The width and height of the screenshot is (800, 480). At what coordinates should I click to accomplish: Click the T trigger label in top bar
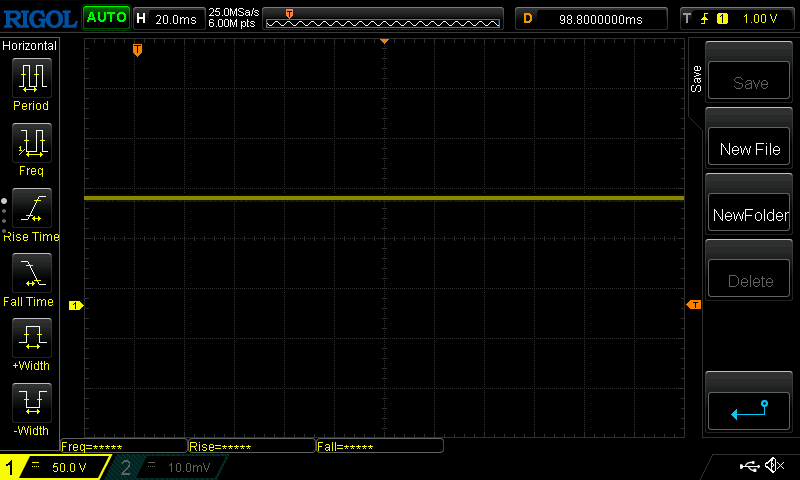687,19
